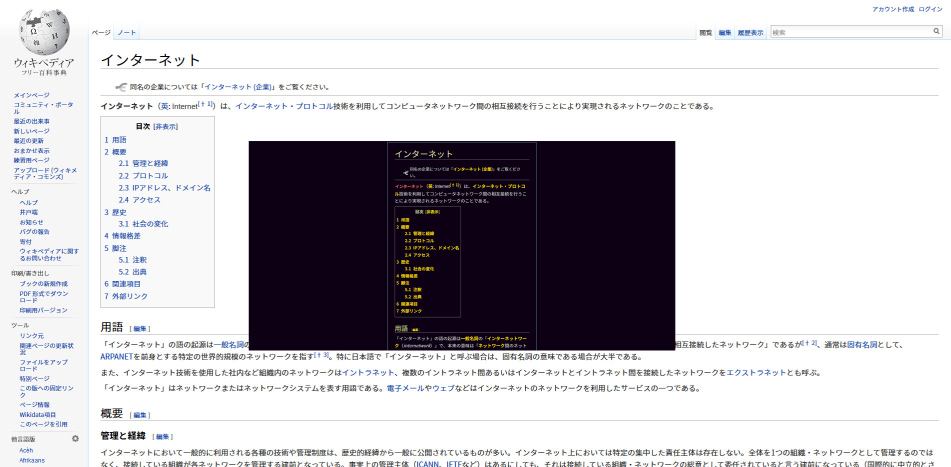Open 練習用ページ sidebar link
This screenshot has width=951, height=467.
[32, 160]
